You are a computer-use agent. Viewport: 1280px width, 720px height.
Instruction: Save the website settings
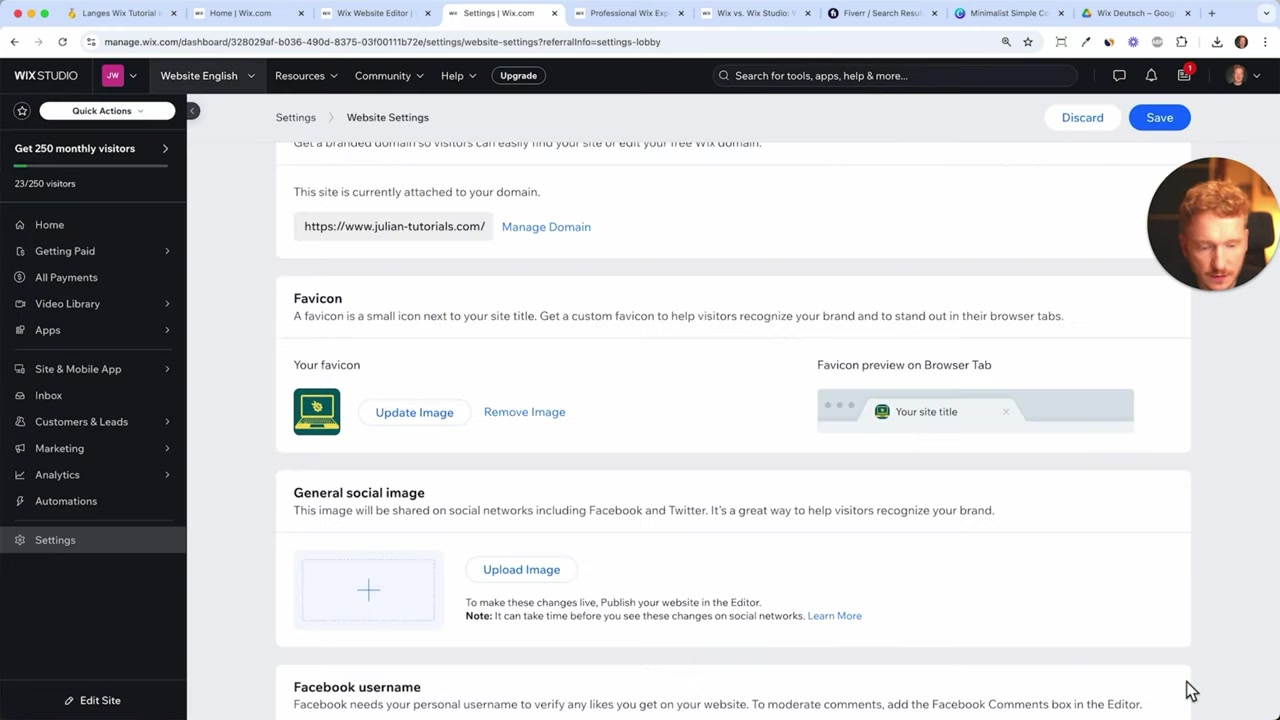[1160, 118]
